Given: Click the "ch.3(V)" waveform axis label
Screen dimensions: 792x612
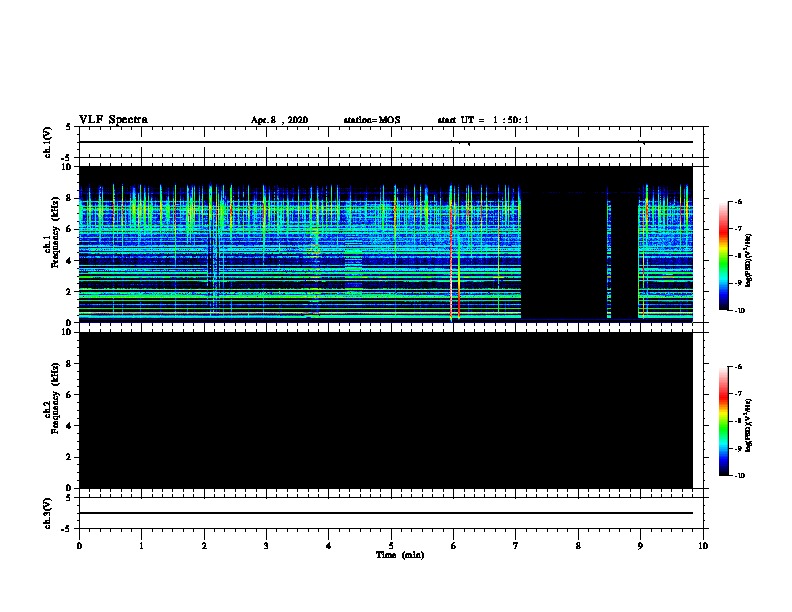Looking at the screenshot, I should [x=47, y=513].
